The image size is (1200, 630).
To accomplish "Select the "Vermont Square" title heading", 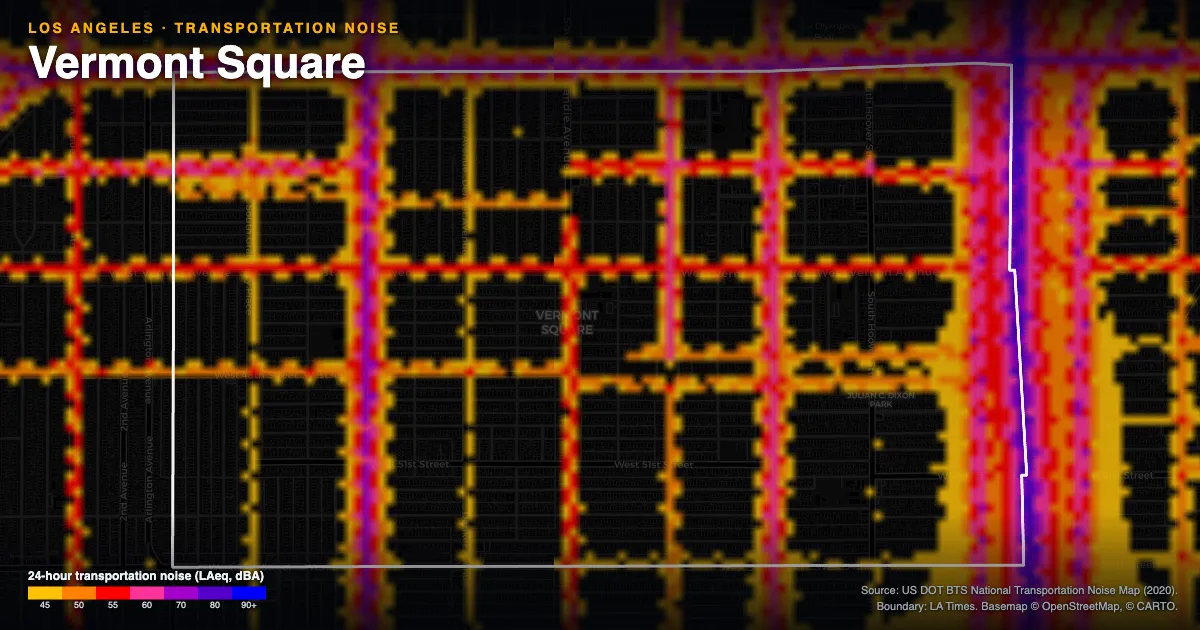I will [197, 63].
